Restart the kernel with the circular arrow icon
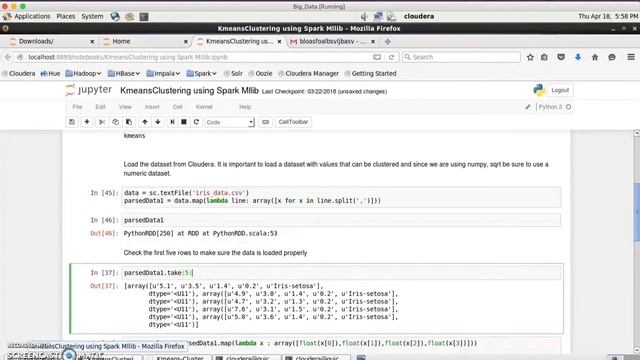Screen dimensions: 640x360 click(196, 122)
